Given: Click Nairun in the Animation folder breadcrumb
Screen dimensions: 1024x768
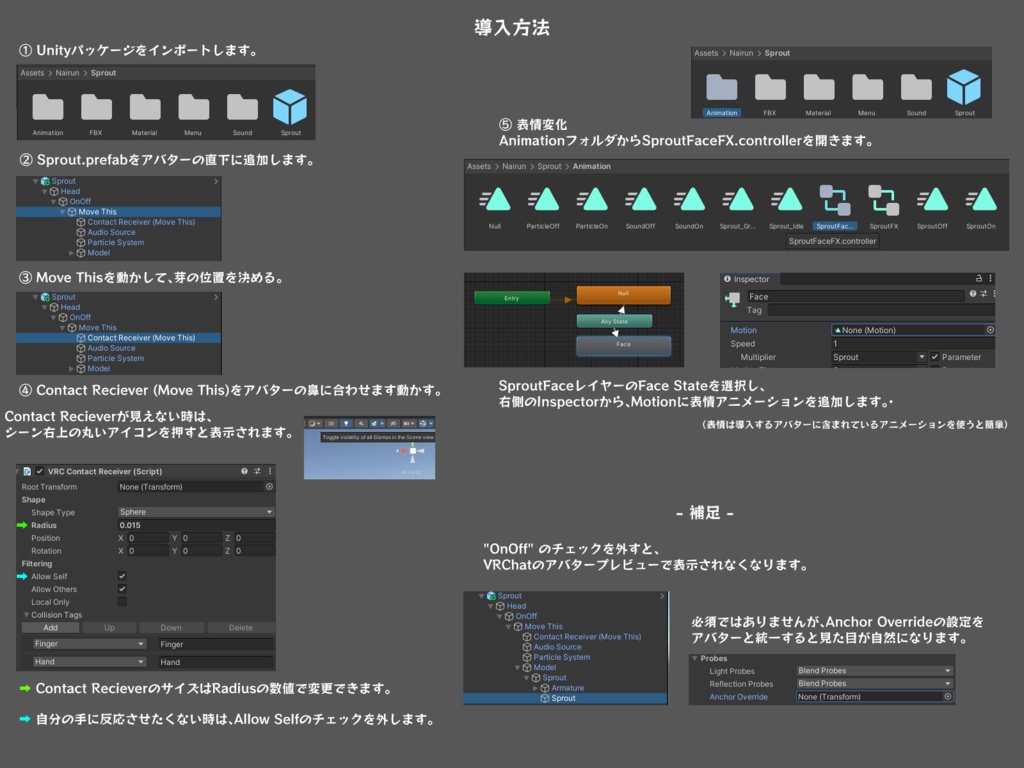Looking at the screenshot, I should click(x=514, y=167).
